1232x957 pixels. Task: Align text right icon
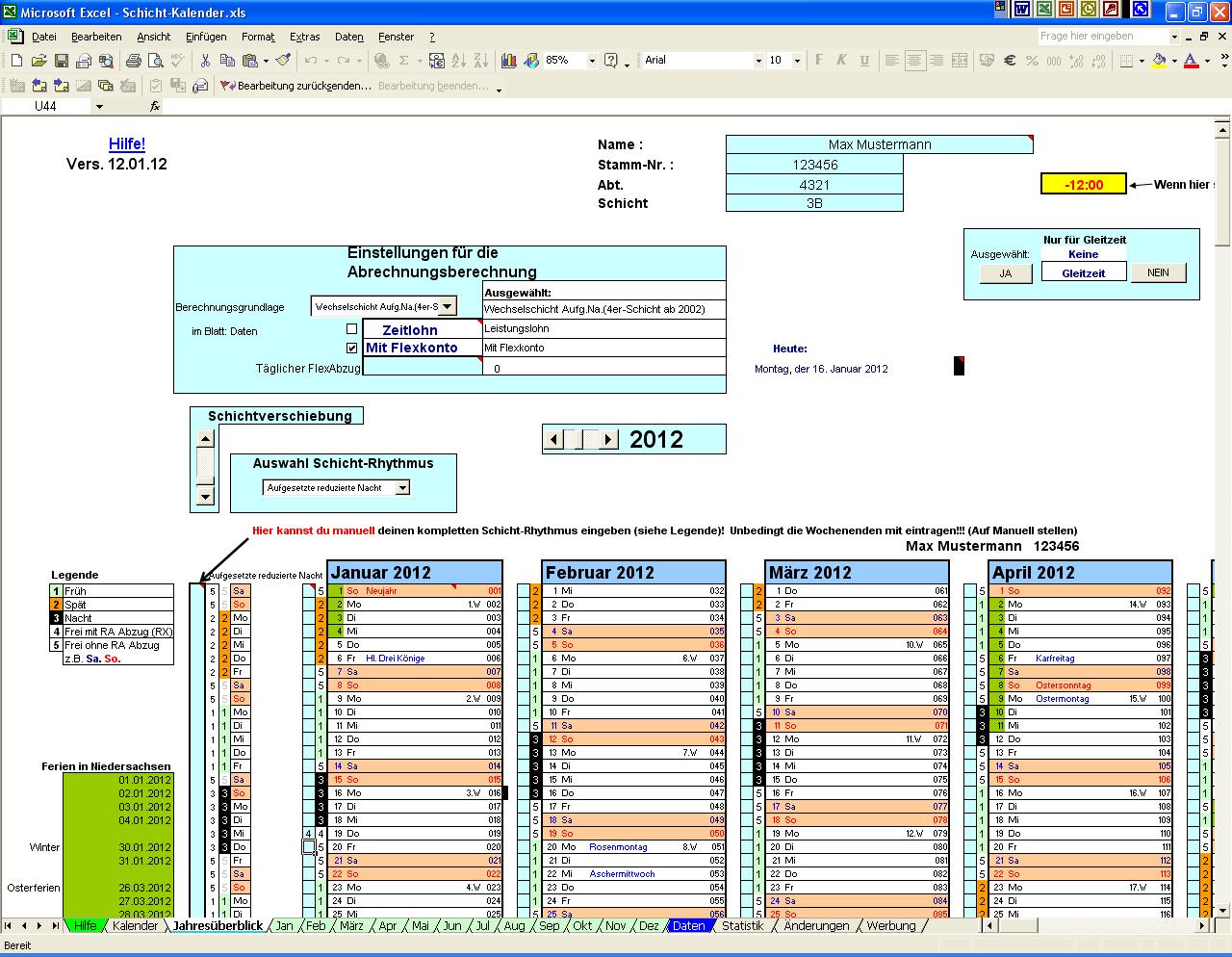click(936, 60)
